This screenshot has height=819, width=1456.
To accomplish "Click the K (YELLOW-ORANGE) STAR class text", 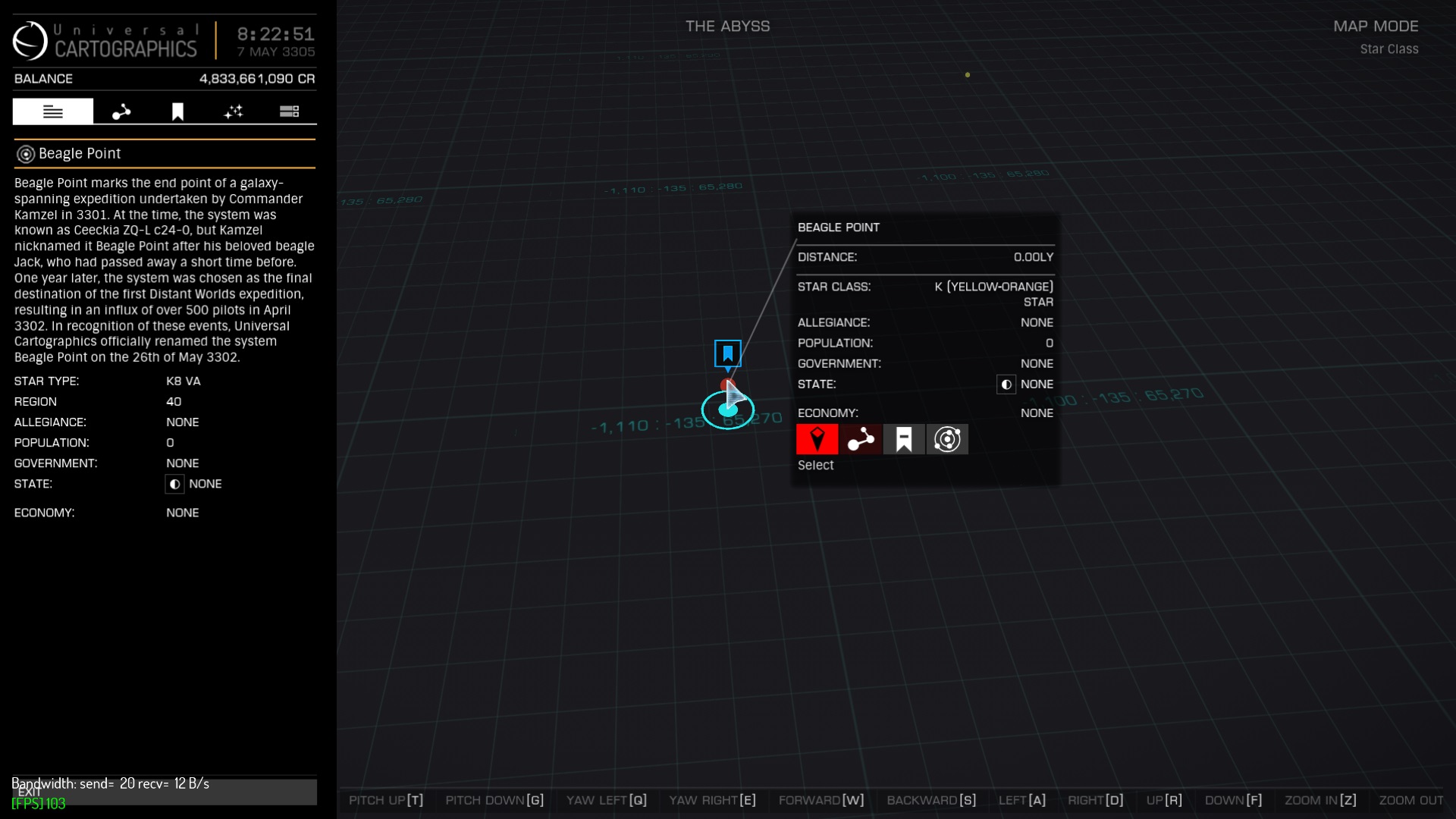I will [x=994, y=294].
